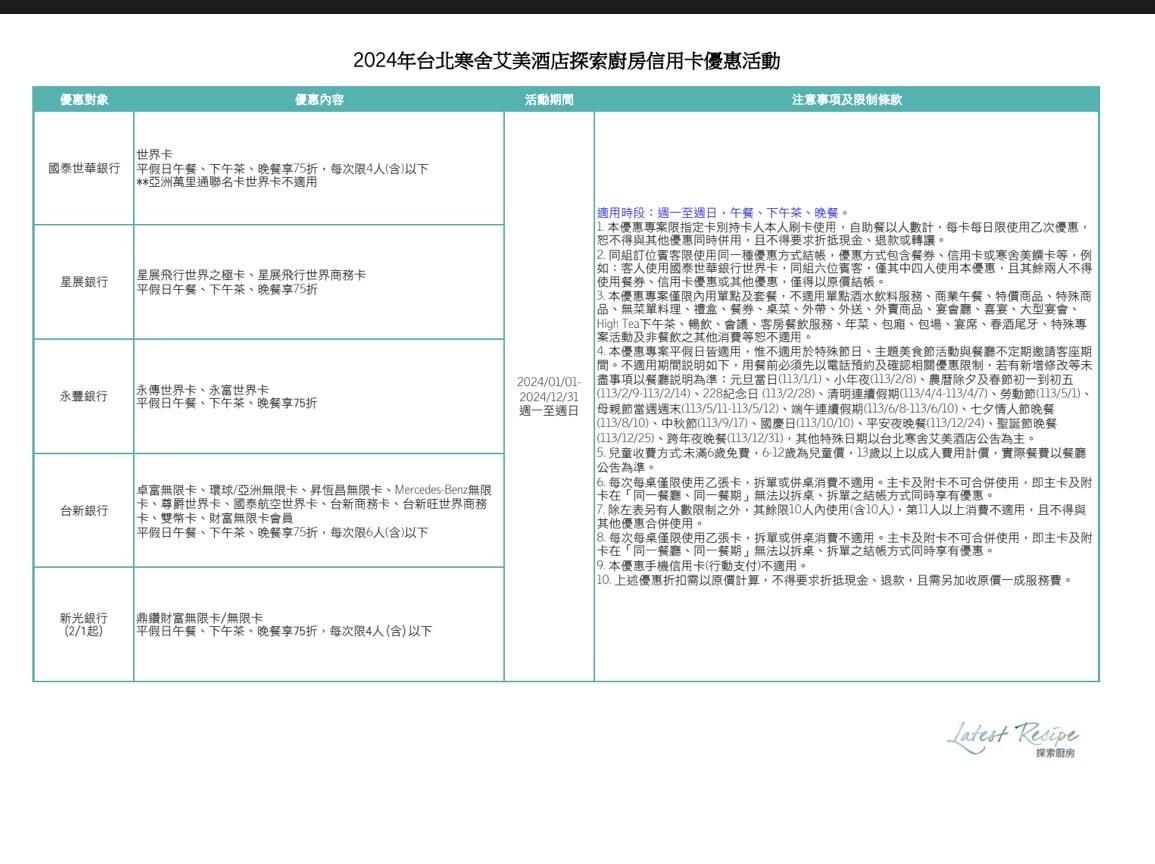Select the 國泰世華銀行 cell
This screenshot has height=864, width=1155.
tap(84, 168)
